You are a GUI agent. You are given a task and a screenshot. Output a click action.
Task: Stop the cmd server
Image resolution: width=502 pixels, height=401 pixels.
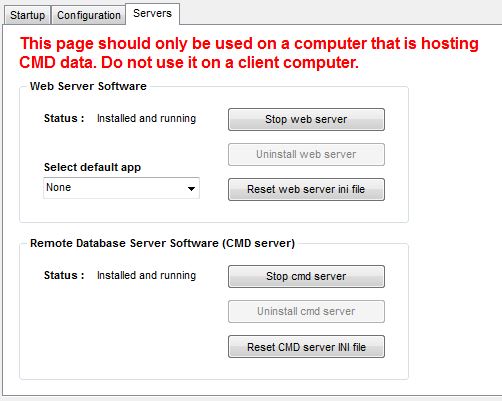click(306, 276)
